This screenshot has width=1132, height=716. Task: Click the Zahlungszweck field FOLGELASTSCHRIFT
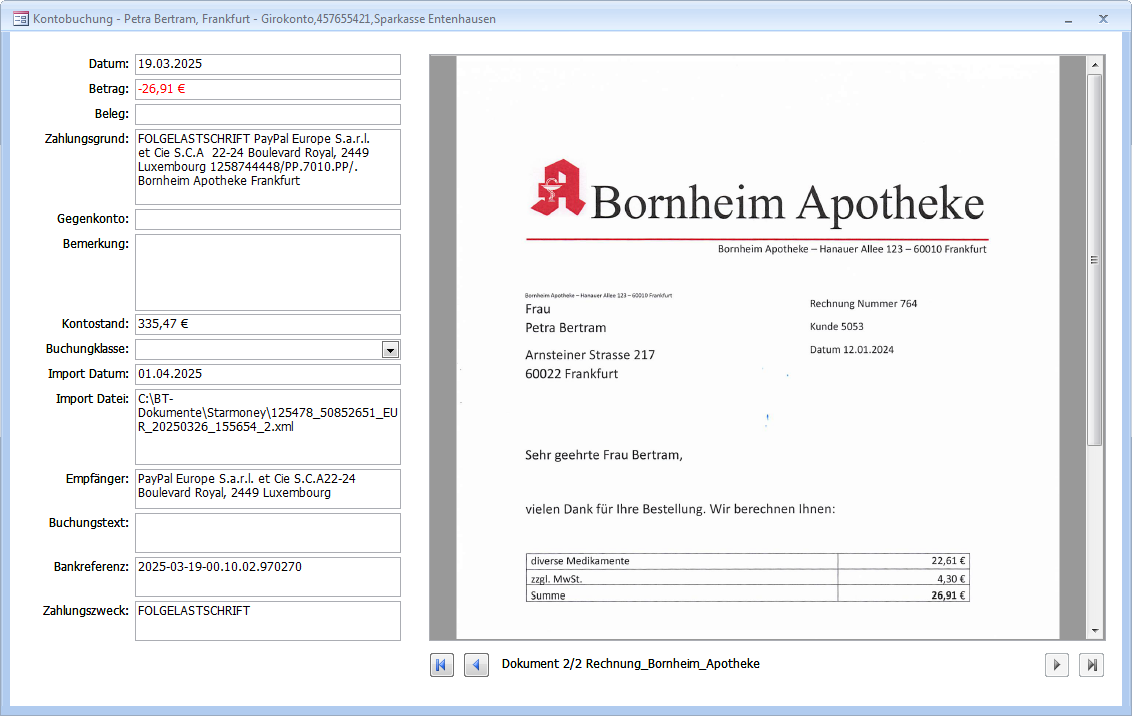click(268, 621)
